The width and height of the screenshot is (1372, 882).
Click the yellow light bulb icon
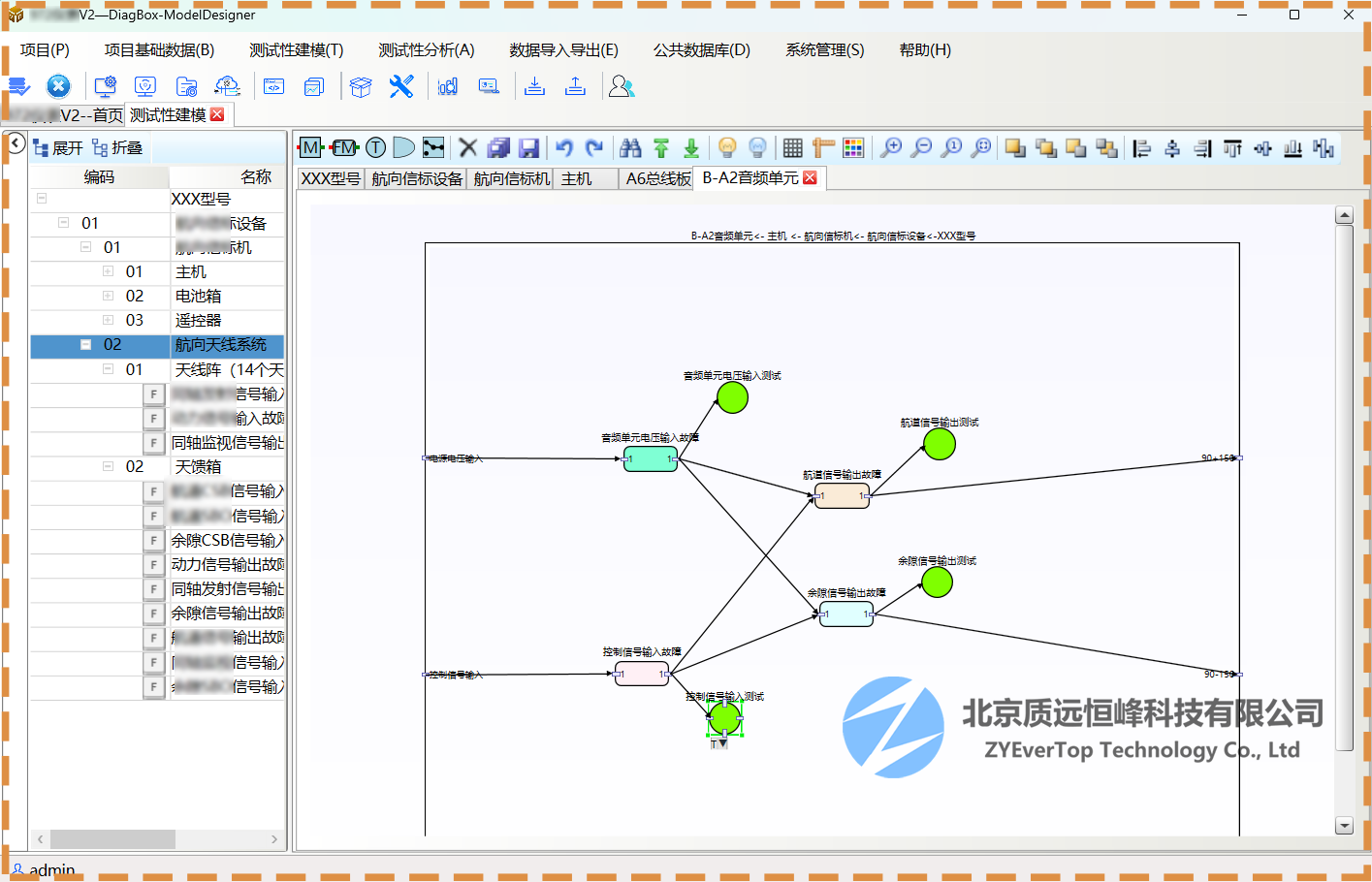click(x=727, y=147)
